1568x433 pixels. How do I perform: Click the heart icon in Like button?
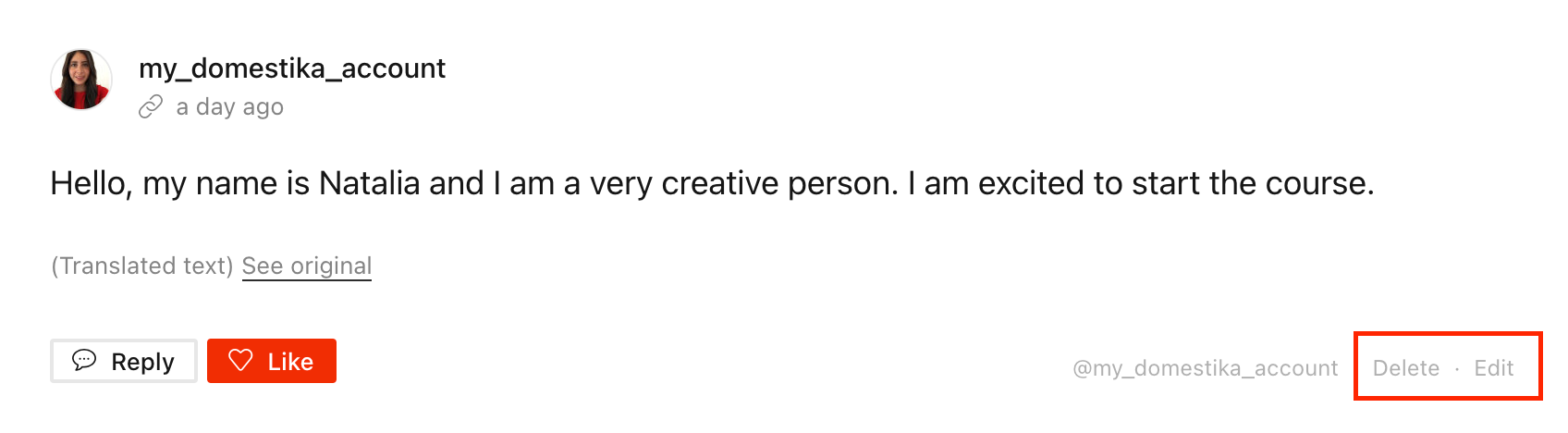(240, 361)
